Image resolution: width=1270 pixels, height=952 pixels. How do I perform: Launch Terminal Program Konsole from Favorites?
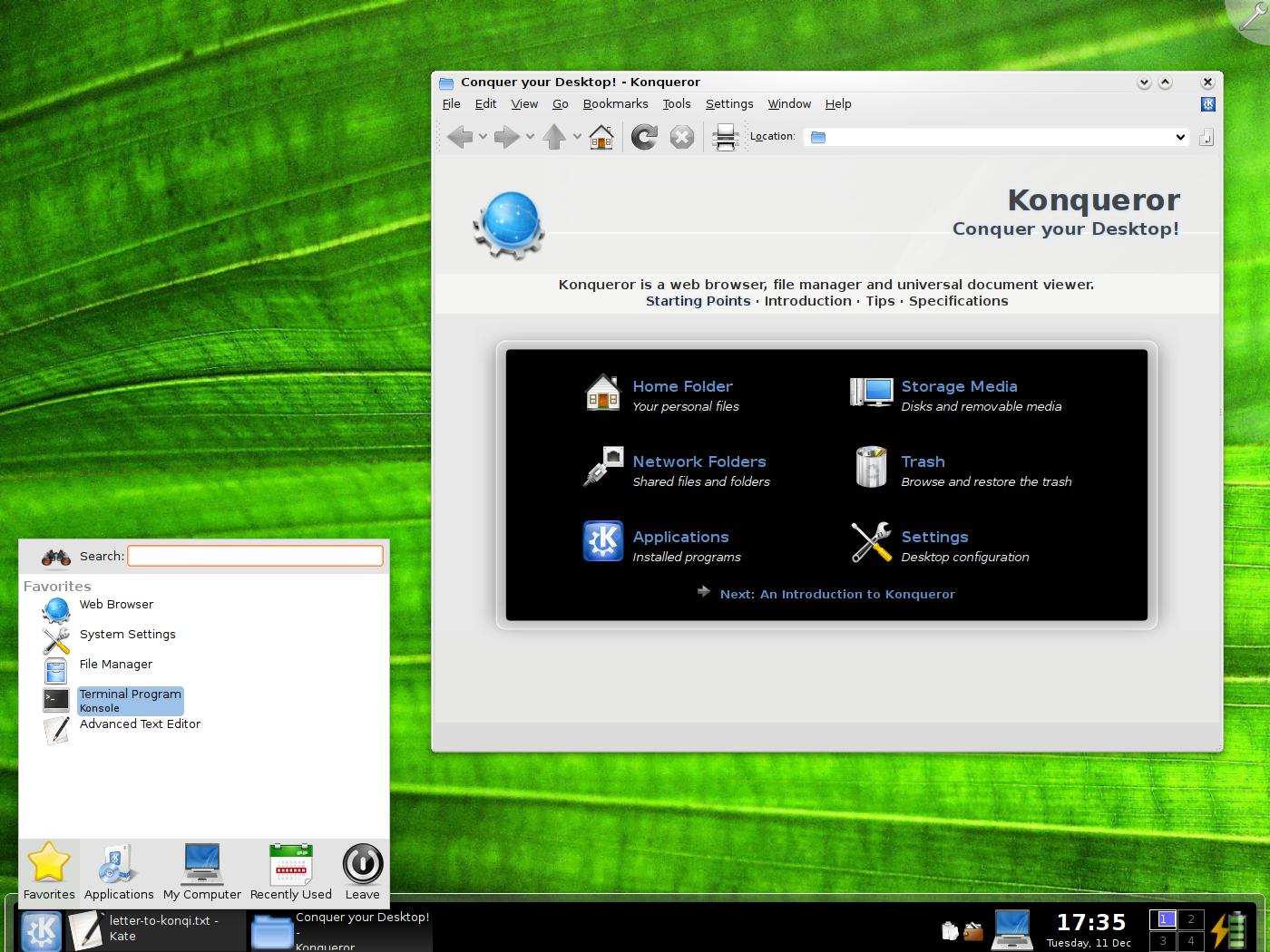coord(130,701)
